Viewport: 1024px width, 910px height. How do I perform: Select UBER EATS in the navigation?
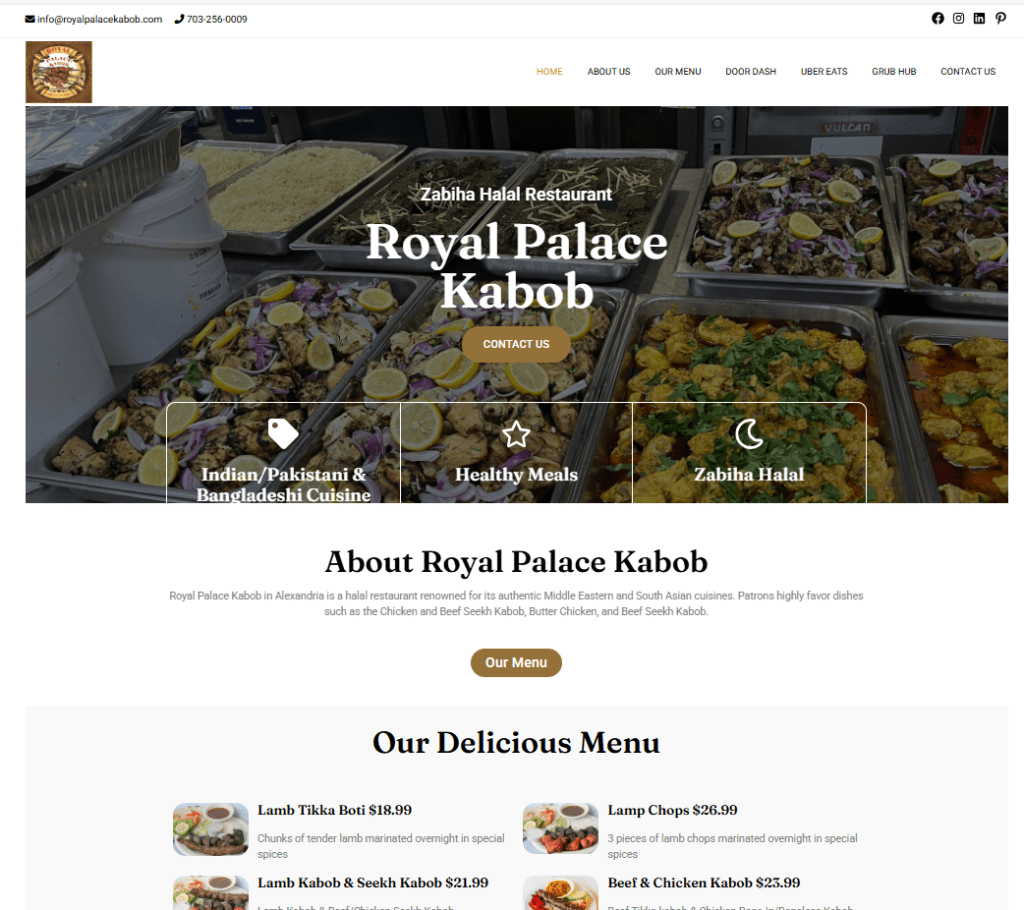pos(824,71)
